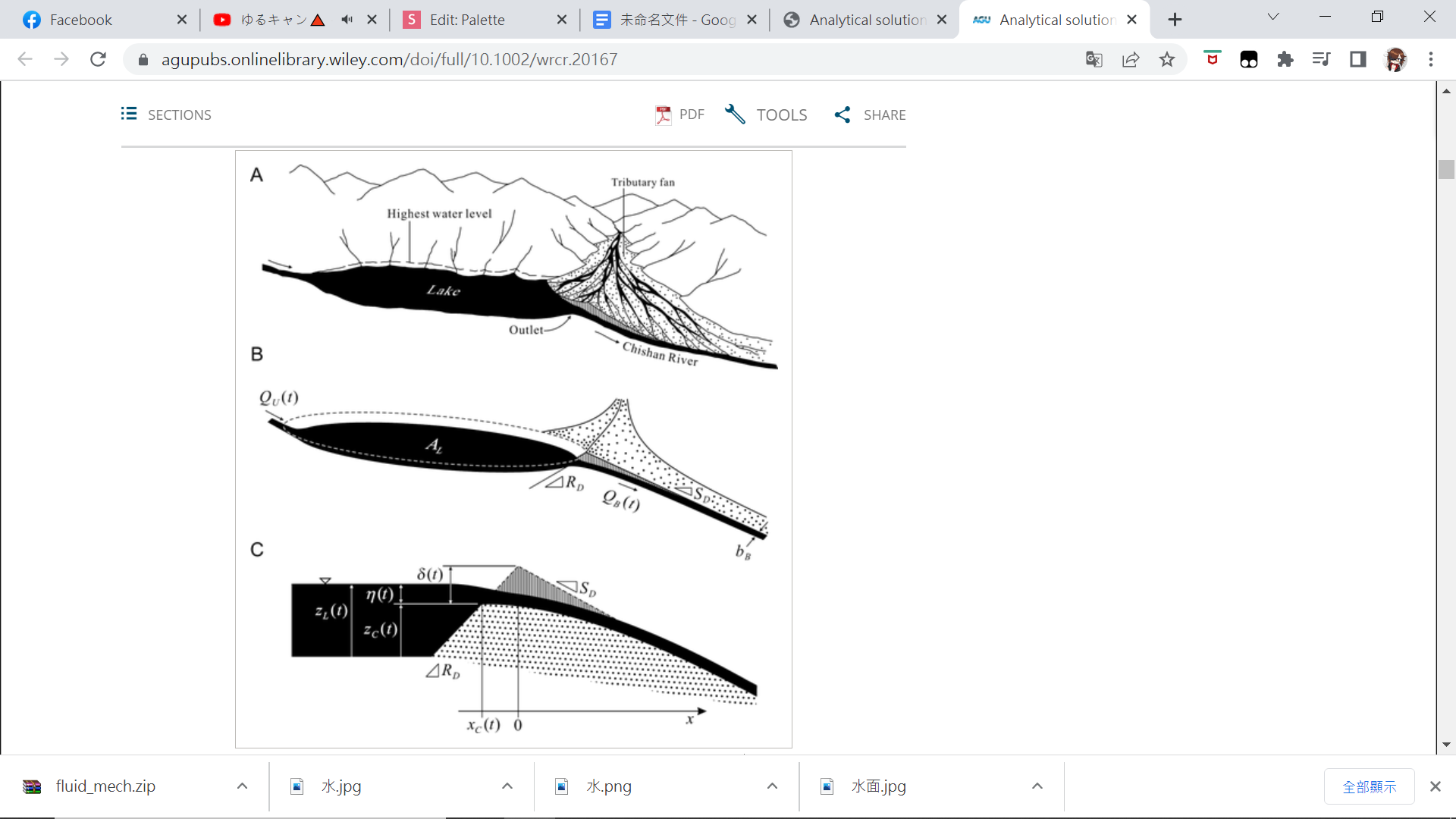Click the share page icon in address bar
1456x819 pixels.
point(1131,59)
